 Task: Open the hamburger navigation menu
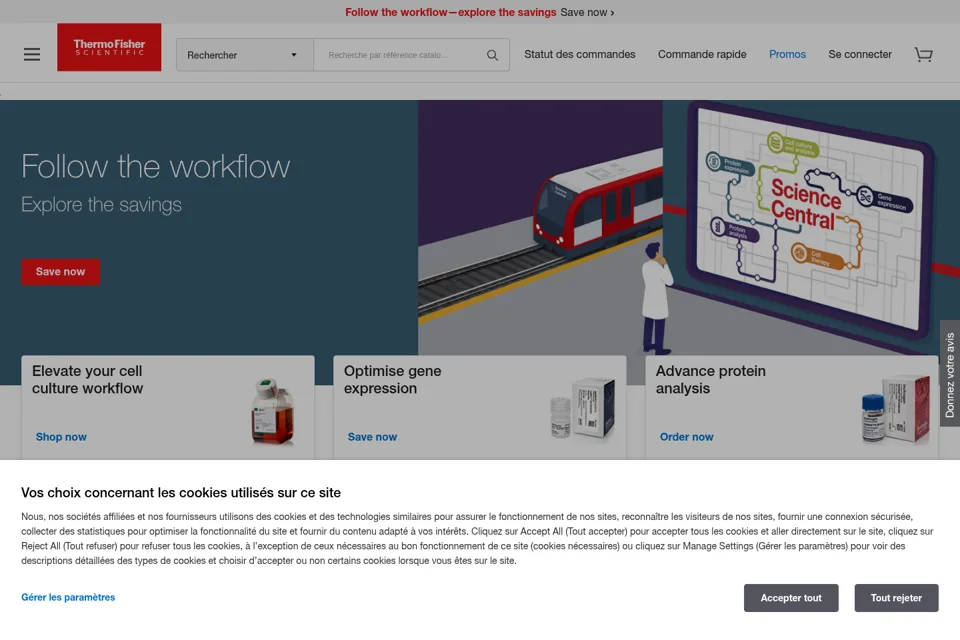tap(32, 55)
